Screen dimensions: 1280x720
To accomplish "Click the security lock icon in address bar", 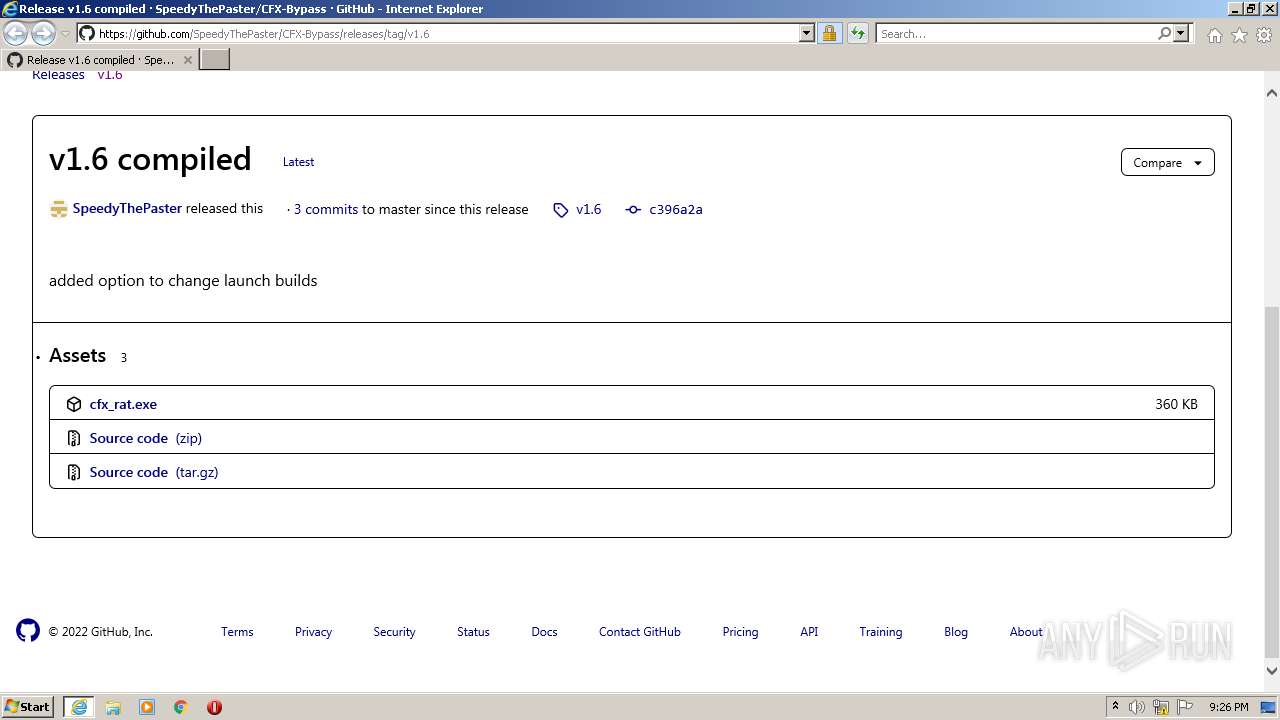I will point(829,33).
